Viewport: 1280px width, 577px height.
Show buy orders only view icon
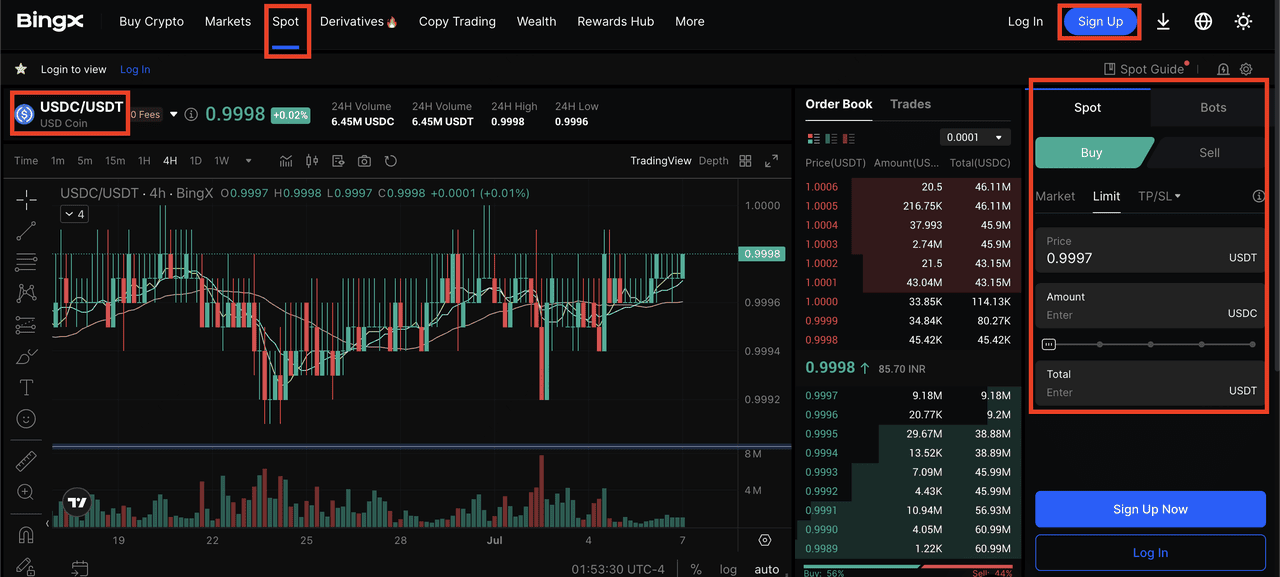[x=833, y=137]
